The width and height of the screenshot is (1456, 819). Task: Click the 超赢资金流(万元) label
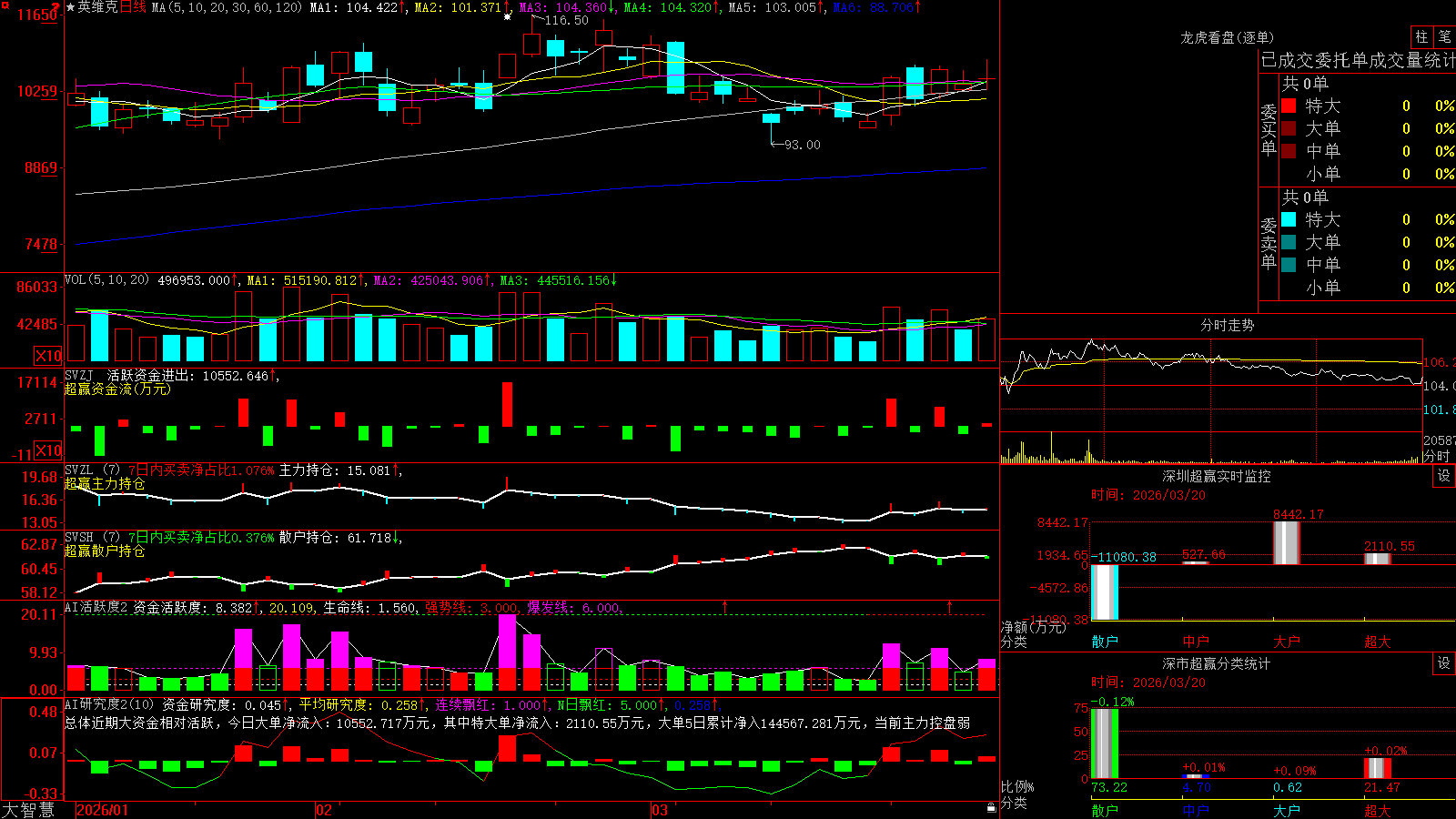click(x=117, y=389)
